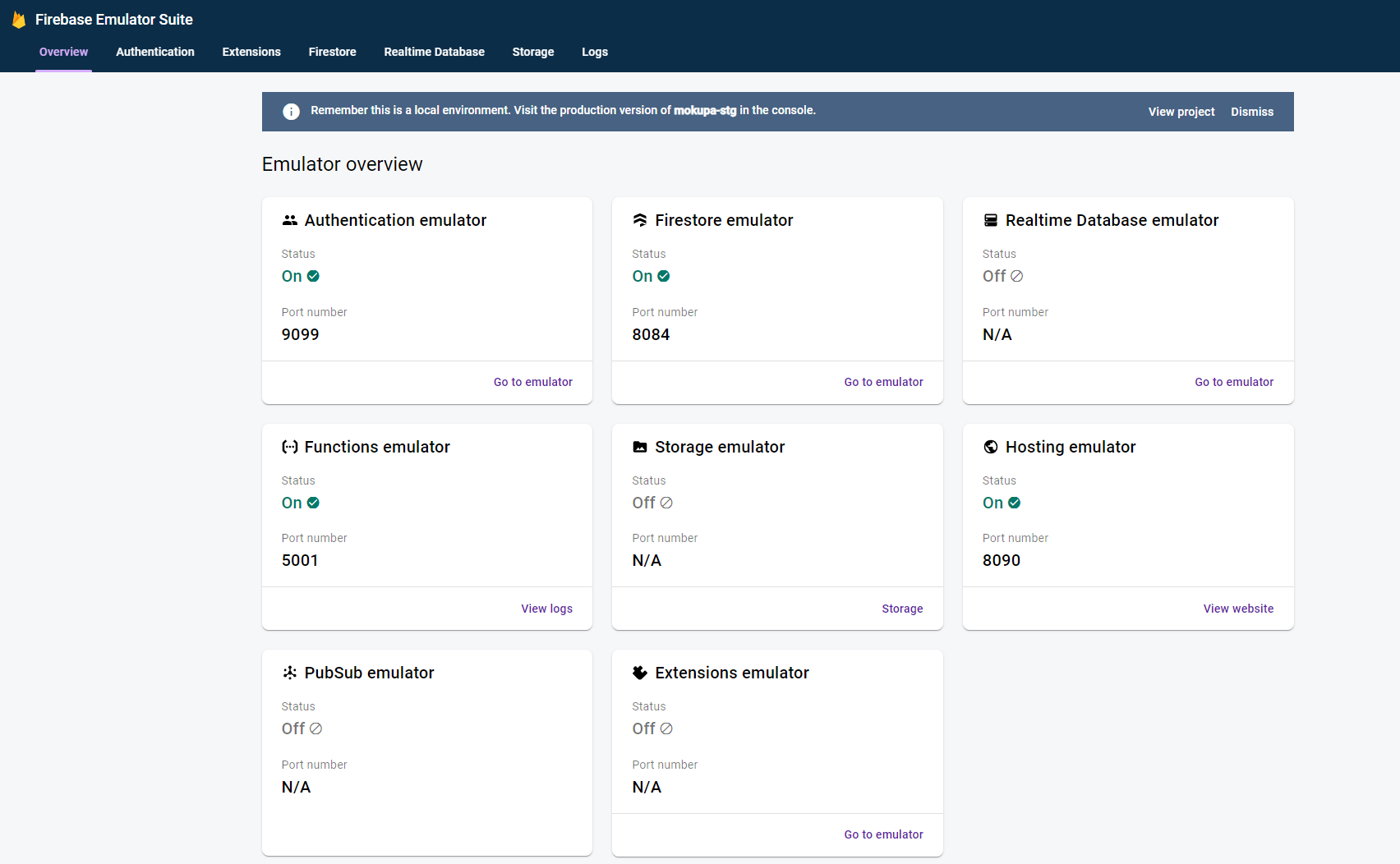The image size is (1400, 864).
Task: Click the Storage emulator card title
Action: point(720,447)
